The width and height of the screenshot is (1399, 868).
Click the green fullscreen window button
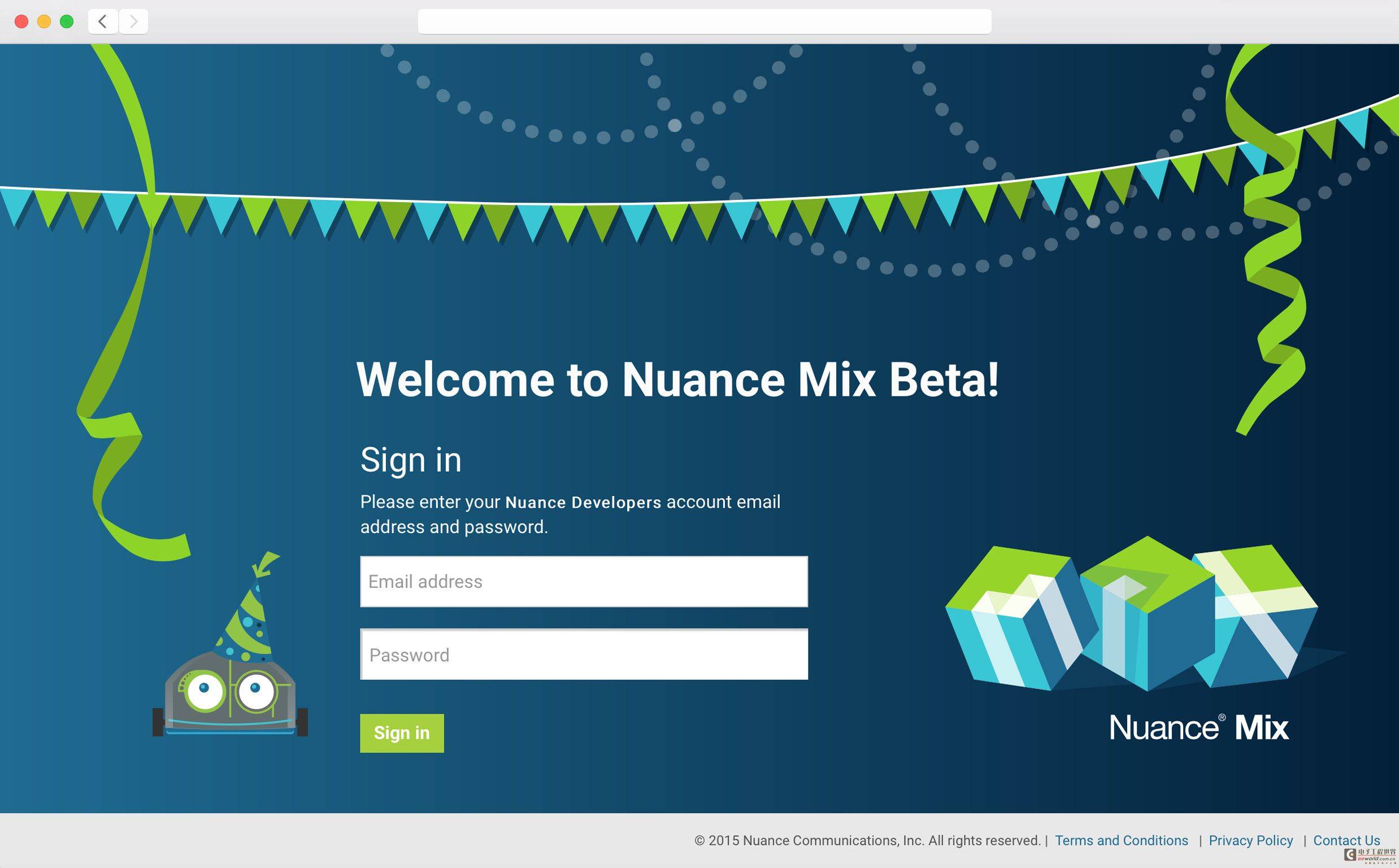pos(67,22)
